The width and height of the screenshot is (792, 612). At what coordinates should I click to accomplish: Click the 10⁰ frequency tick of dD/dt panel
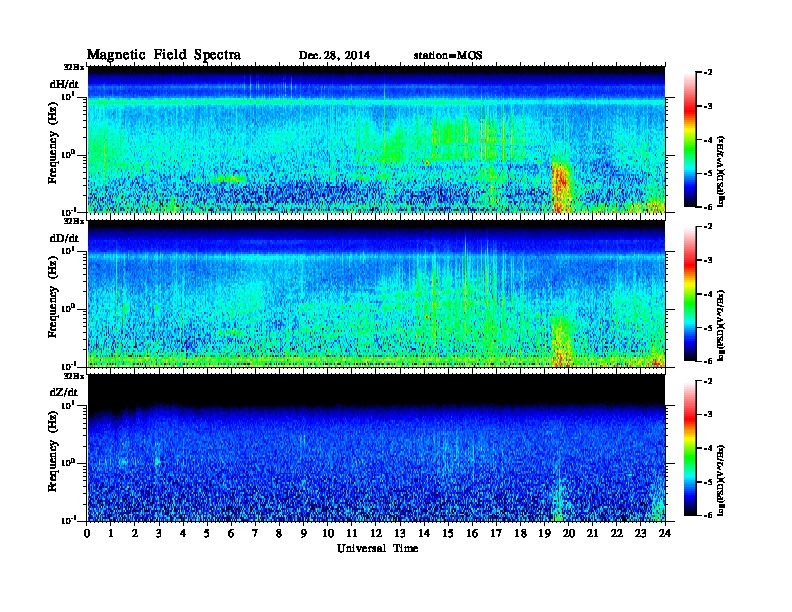(68, 309)
